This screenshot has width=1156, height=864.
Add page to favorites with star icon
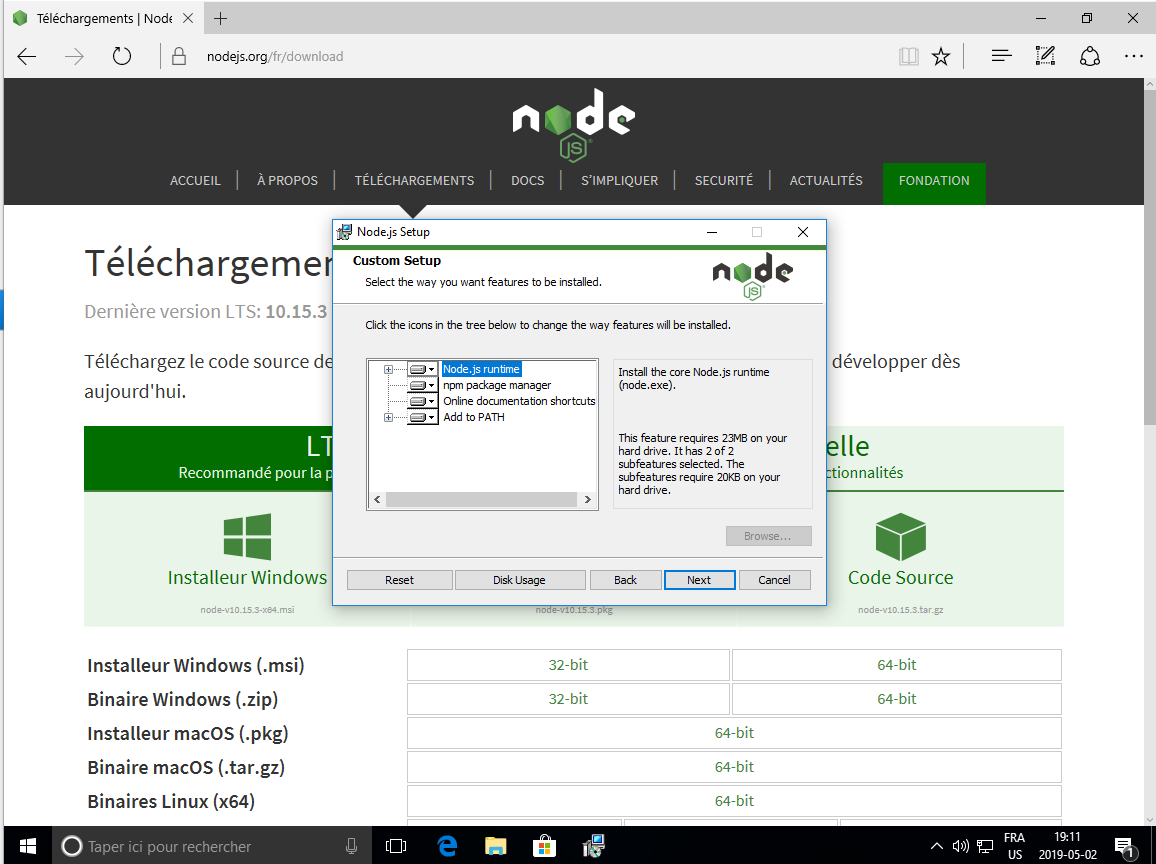pos(941,56)
